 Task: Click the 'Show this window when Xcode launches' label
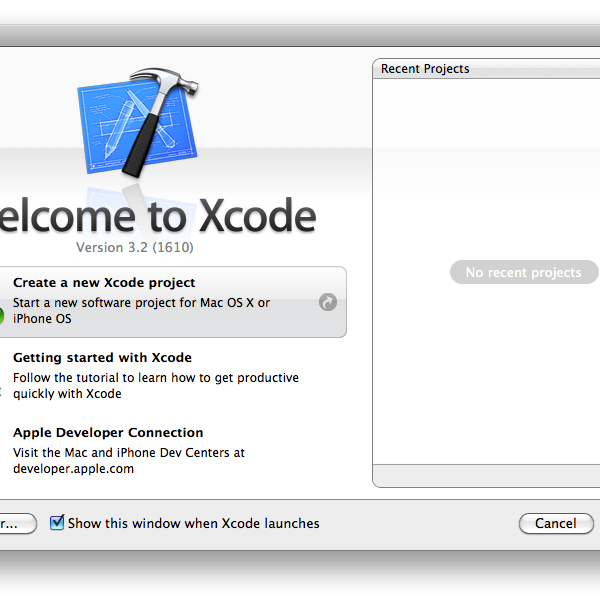193,523
